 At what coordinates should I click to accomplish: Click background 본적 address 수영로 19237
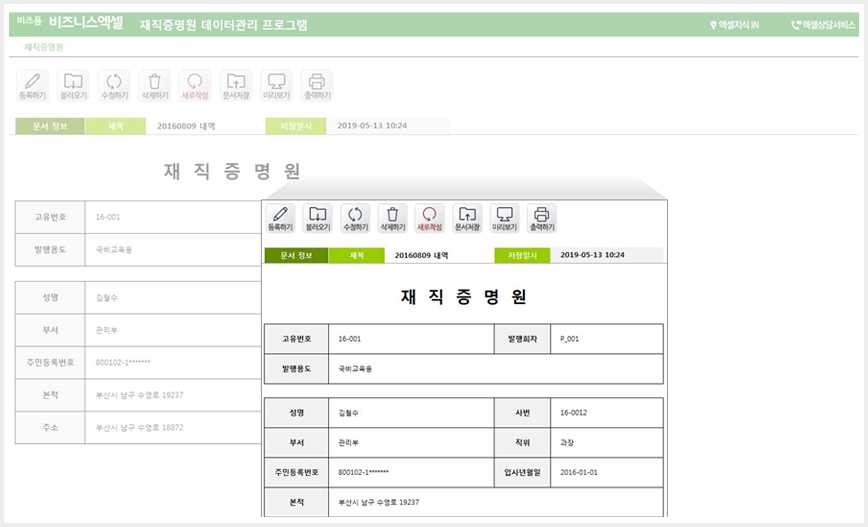[x=140, y=395]
